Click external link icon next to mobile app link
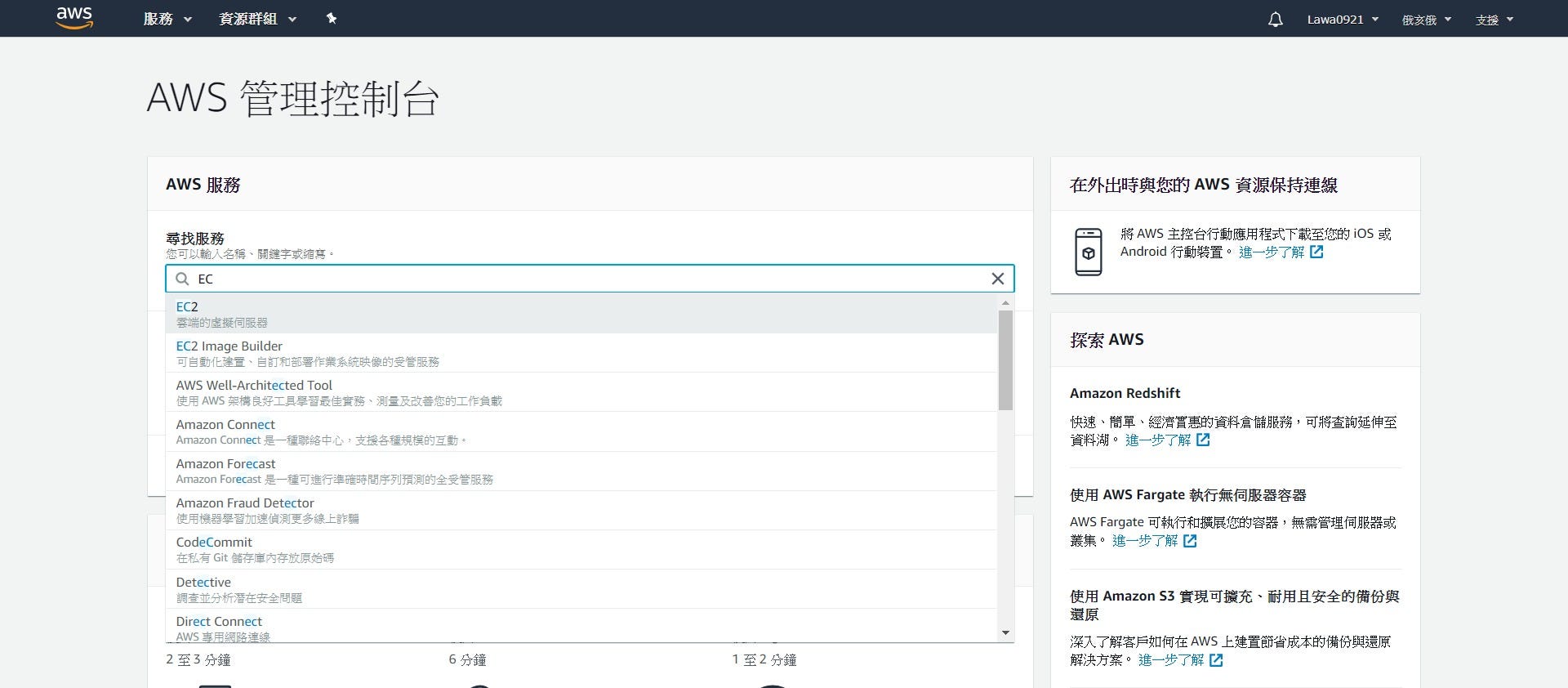Viewport: 1568px width, 688px height. tap(1316, 252)
